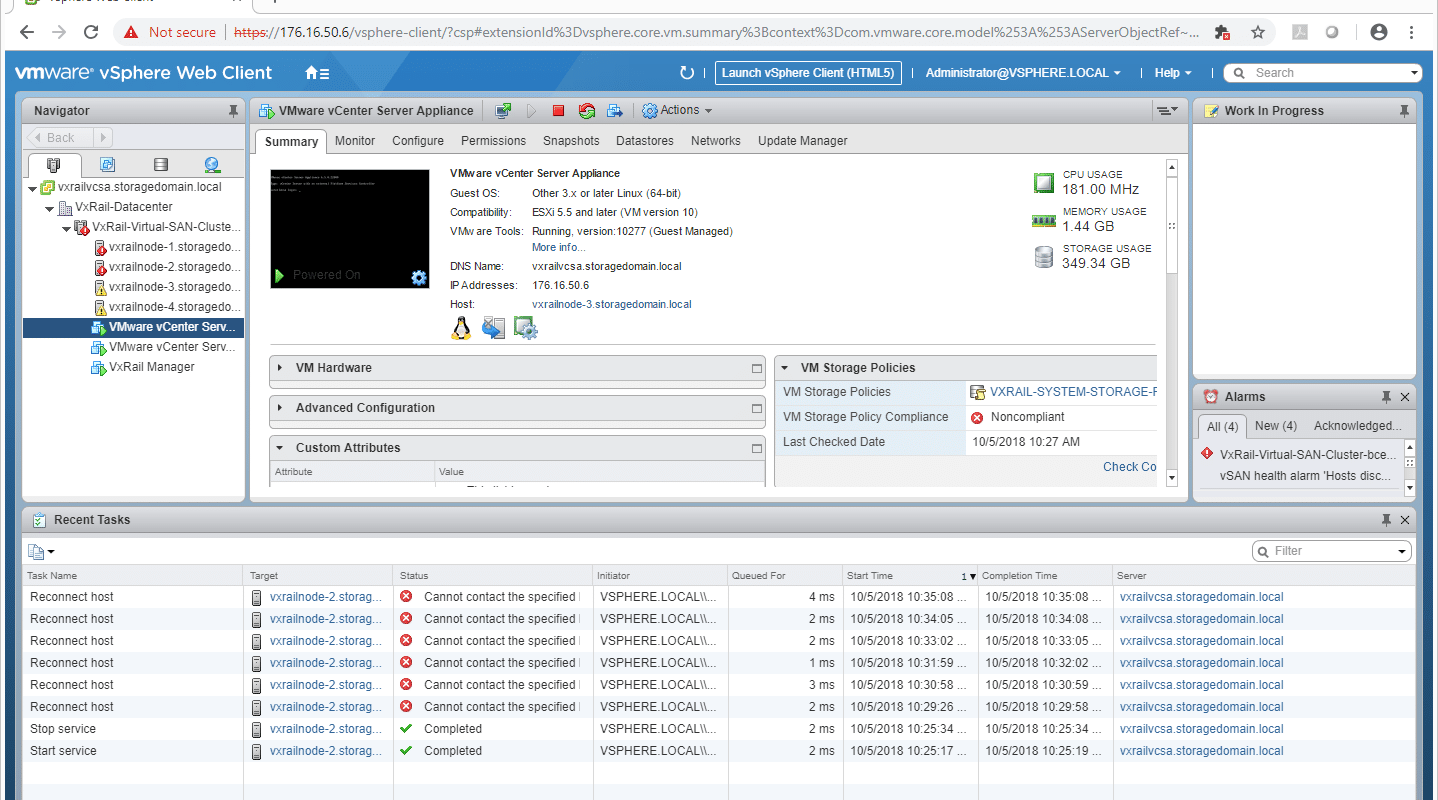Image resolution: width=1438 pixels, height=800 pixels.
Task: Open the browser profile account icon
Action: coord(1379,32)
